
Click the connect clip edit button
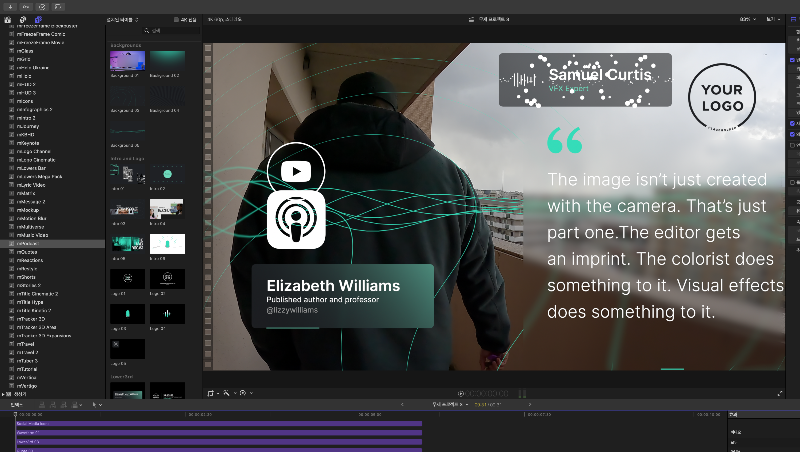tap(42, 405)
